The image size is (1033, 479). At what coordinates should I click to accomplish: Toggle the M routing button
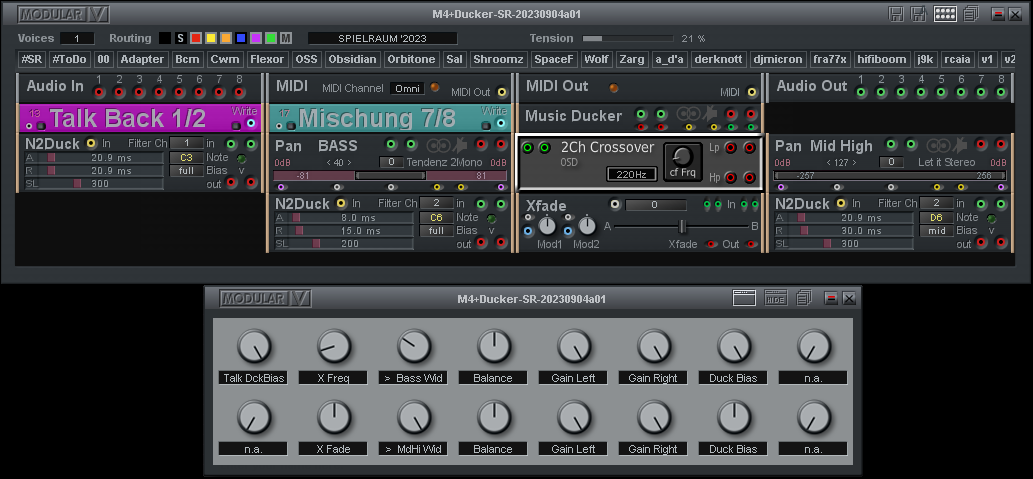click(x=287, y=38)
